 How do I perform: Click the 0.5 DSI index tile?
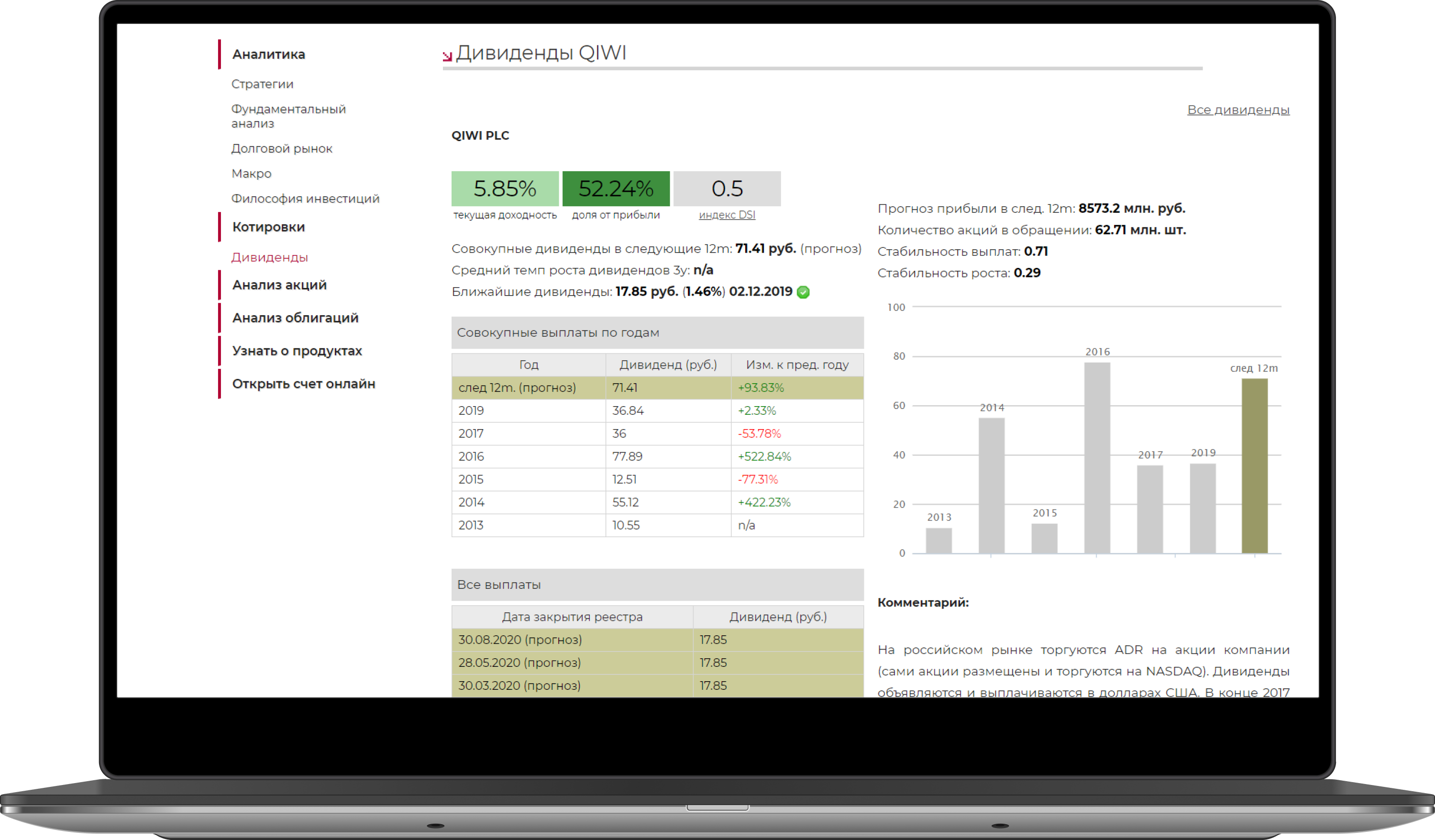tap(727, 188)
